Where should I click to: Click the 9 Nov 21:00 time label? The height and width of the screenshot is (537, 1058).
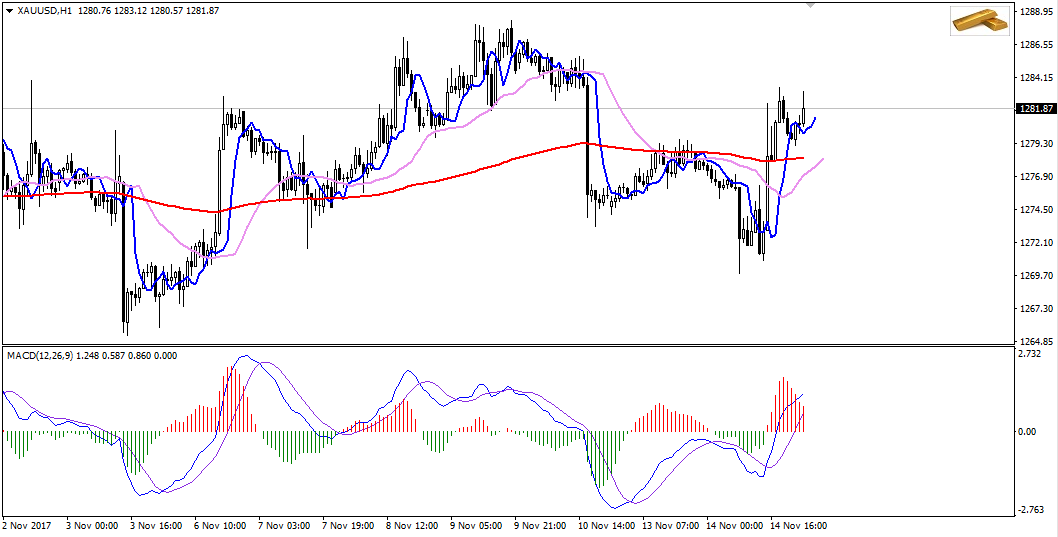[x=540, y=525]
